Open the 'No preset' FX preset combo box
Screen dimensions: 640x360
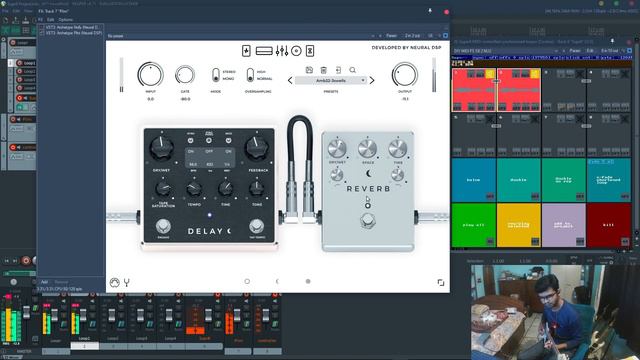[238, 36]
